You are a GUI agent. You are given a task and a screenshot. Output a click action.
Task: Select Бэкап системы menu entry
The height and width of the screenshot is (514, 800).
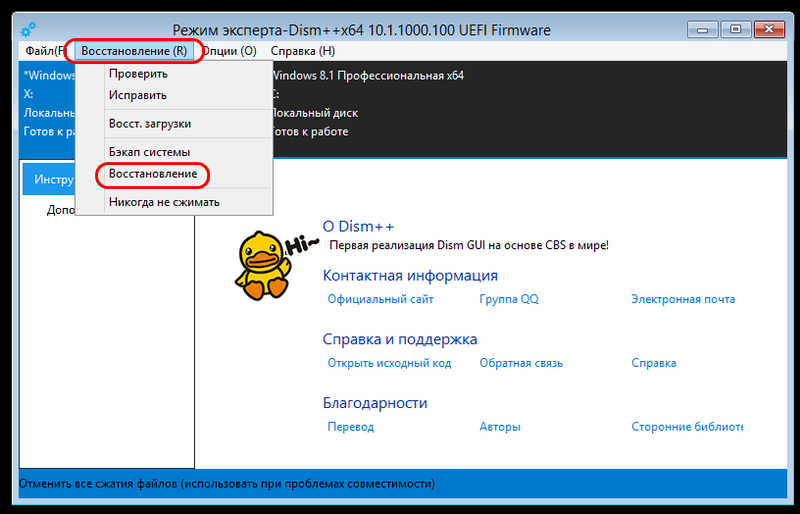tap(174, 152)
